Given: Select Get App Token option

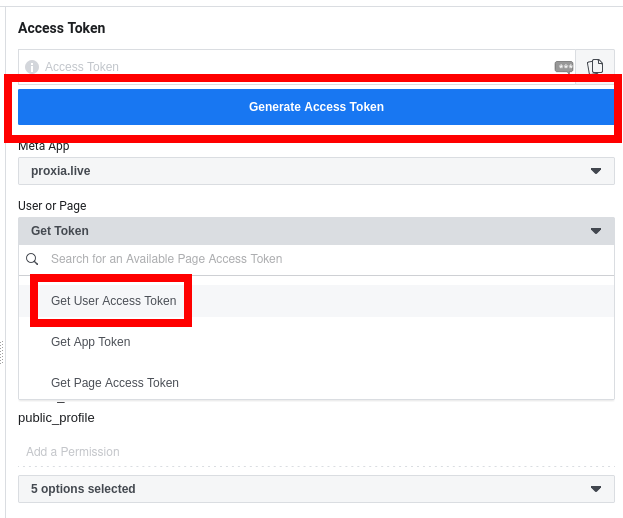Looking at the screenshot, I should click(x=91, y=342).
